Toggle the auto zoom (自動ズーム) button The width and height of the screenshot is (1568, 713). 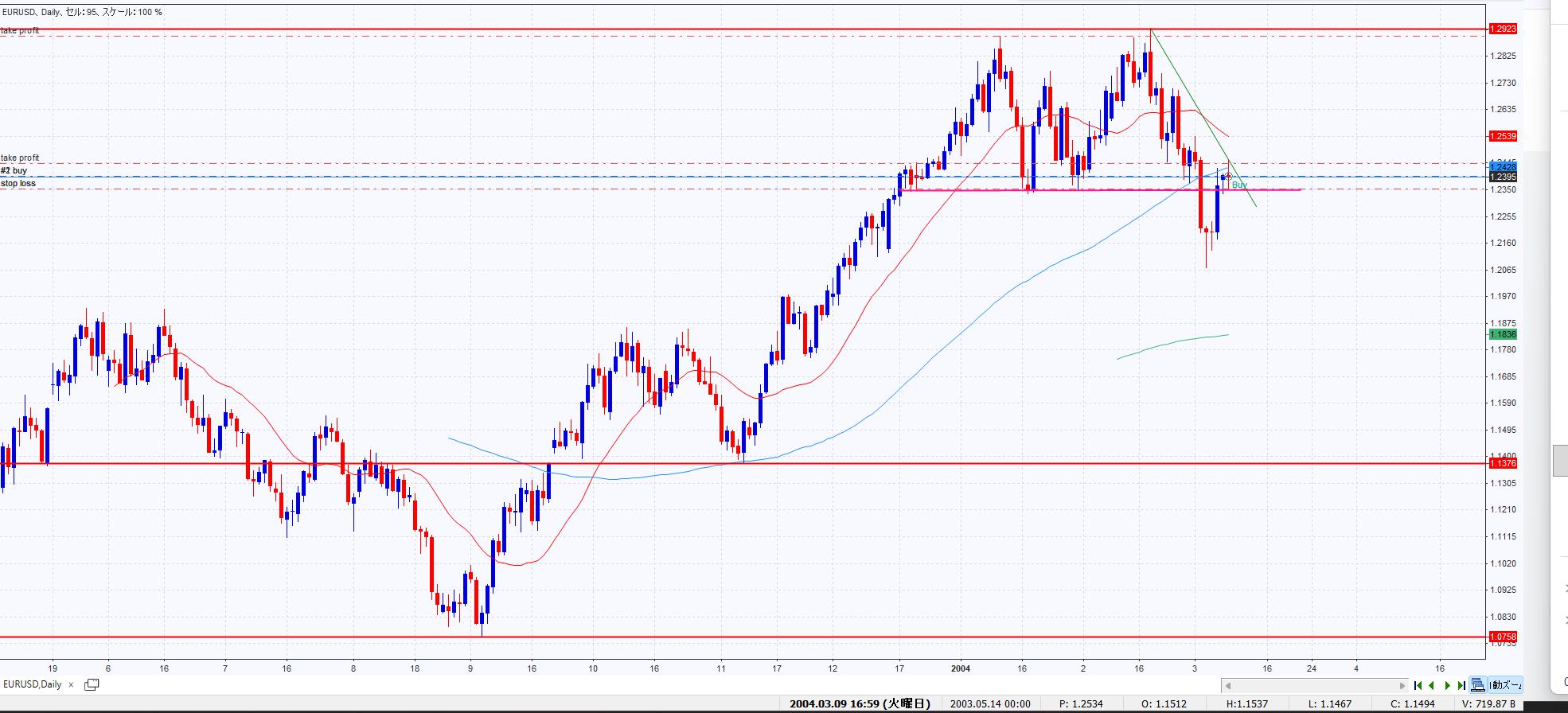point(1505,685)
